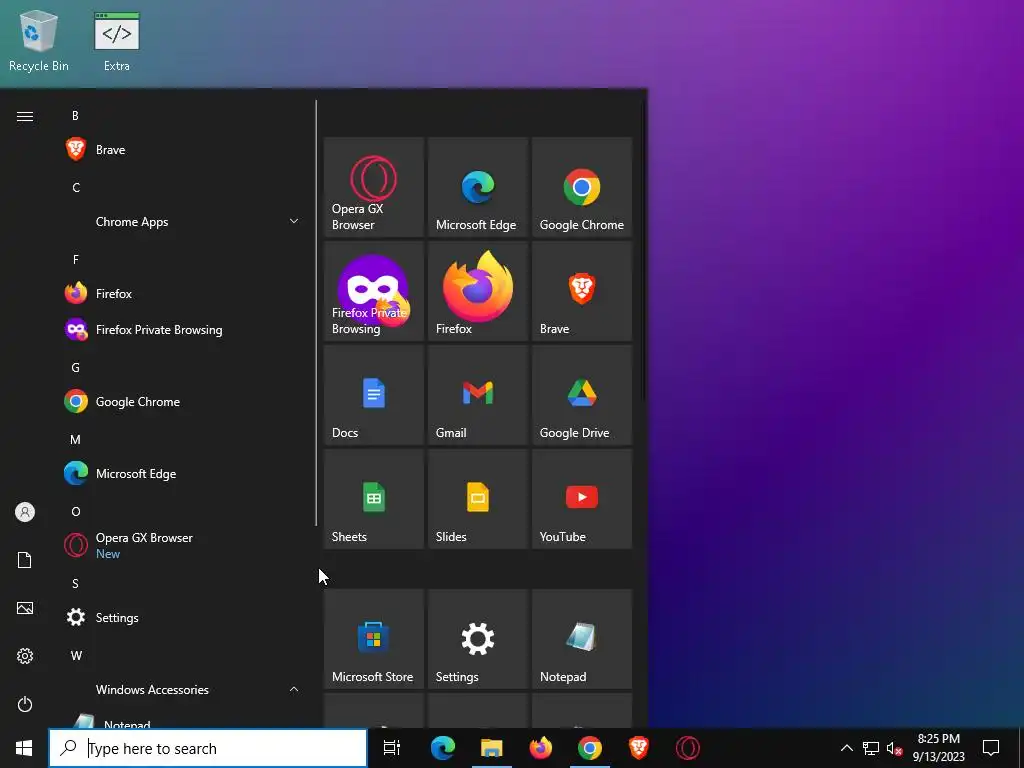Open Firefox from the taskbar
The height and width of the screenshot is (768, 1024).
coord(541,748)
